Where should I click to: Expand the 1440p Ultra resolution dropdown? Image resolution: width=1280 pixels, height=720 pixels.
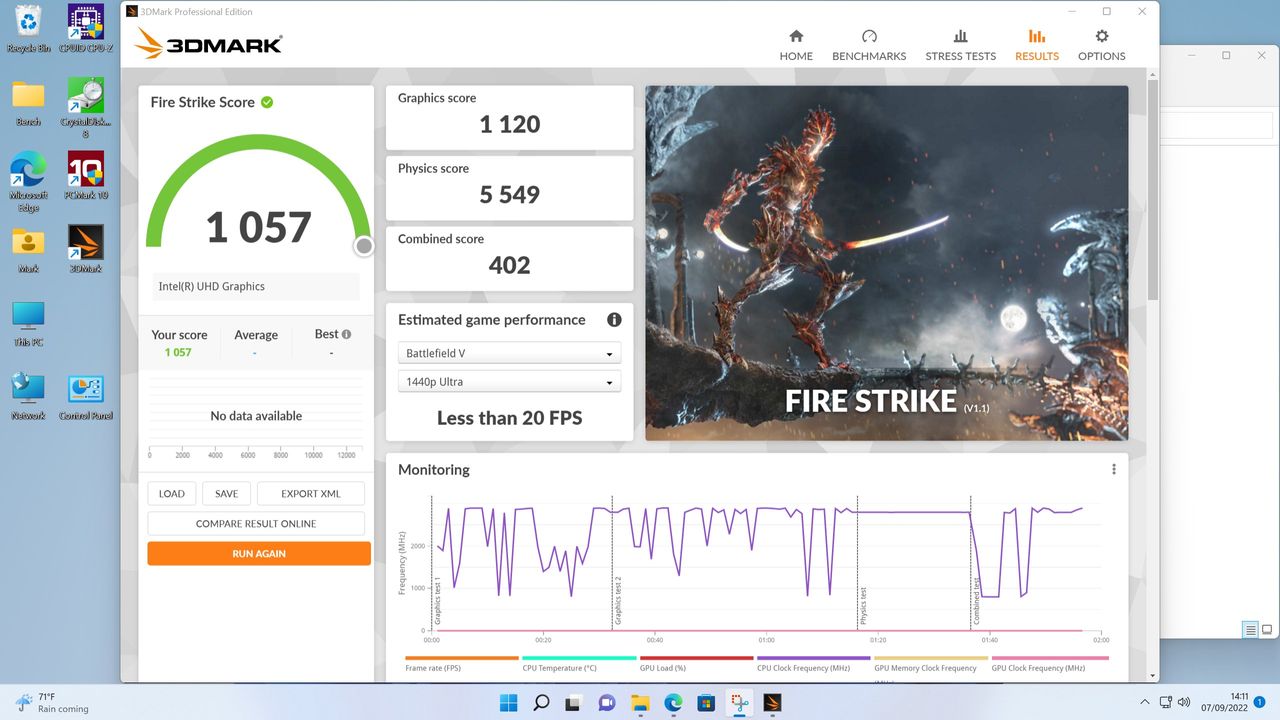tap(509, 381)
